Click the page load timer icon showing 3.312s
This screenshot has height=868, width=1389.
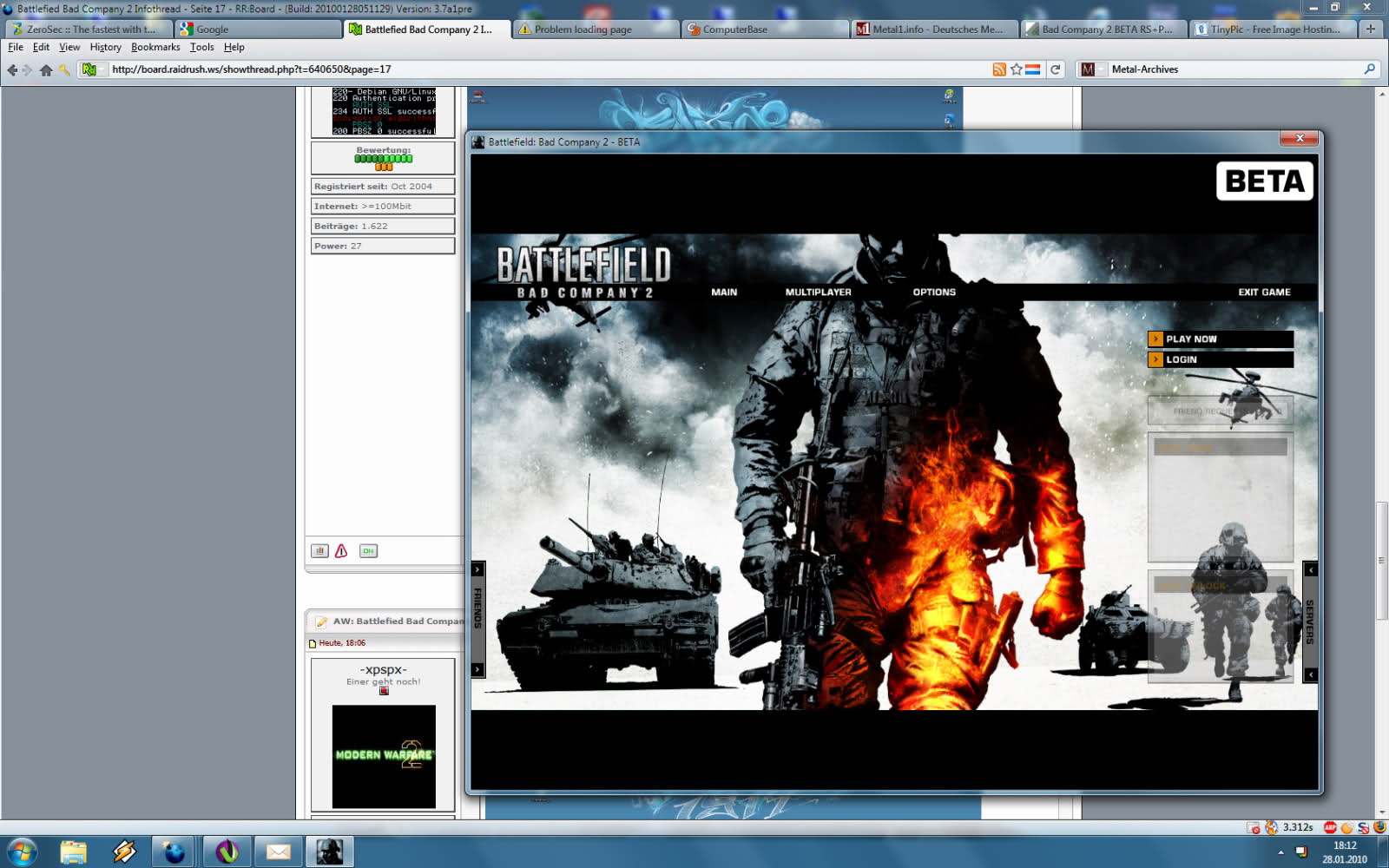1272,827
